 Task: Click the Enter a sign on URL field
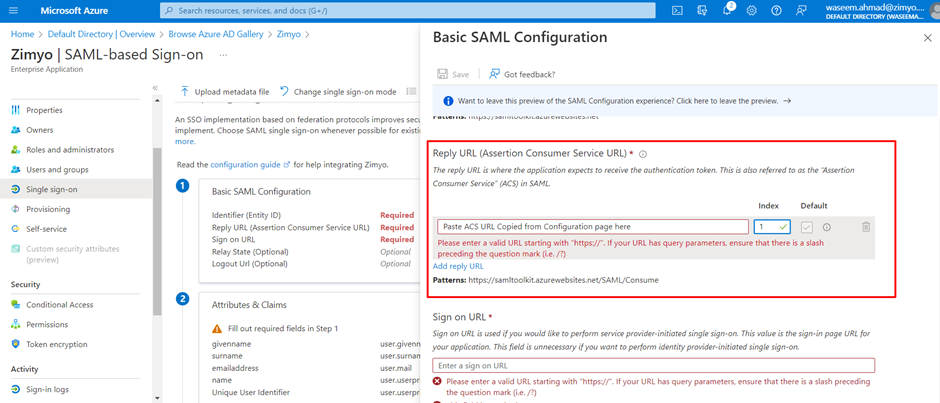tap(653, 365)
